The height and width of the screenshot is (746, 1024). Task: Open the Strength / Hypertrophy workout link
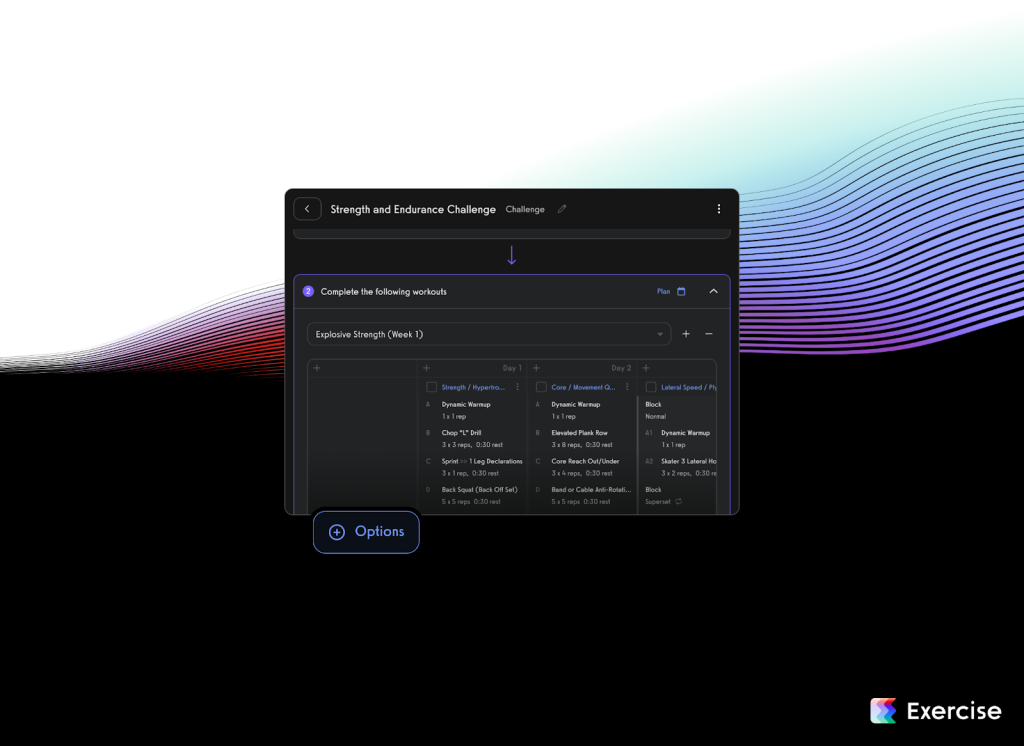point(473,387)
